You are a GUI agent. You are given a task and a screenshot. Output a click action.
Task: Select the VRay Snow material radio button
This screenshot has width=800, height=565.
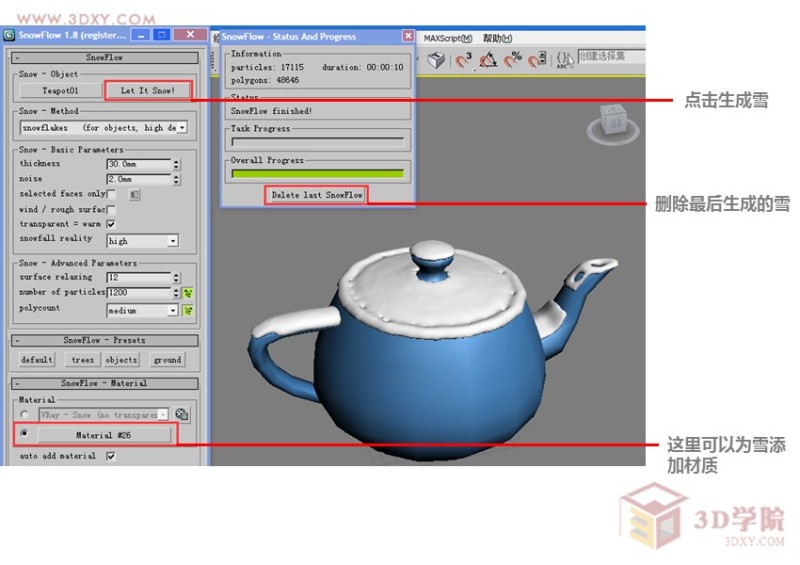(x=24, y=414)
